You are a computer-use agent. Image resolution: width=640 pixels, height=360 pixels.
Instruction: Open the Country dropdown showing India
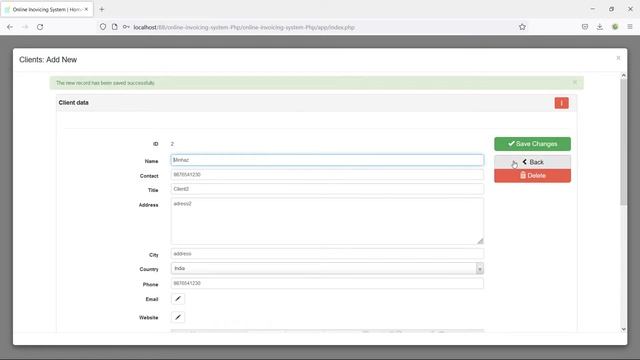327,268
